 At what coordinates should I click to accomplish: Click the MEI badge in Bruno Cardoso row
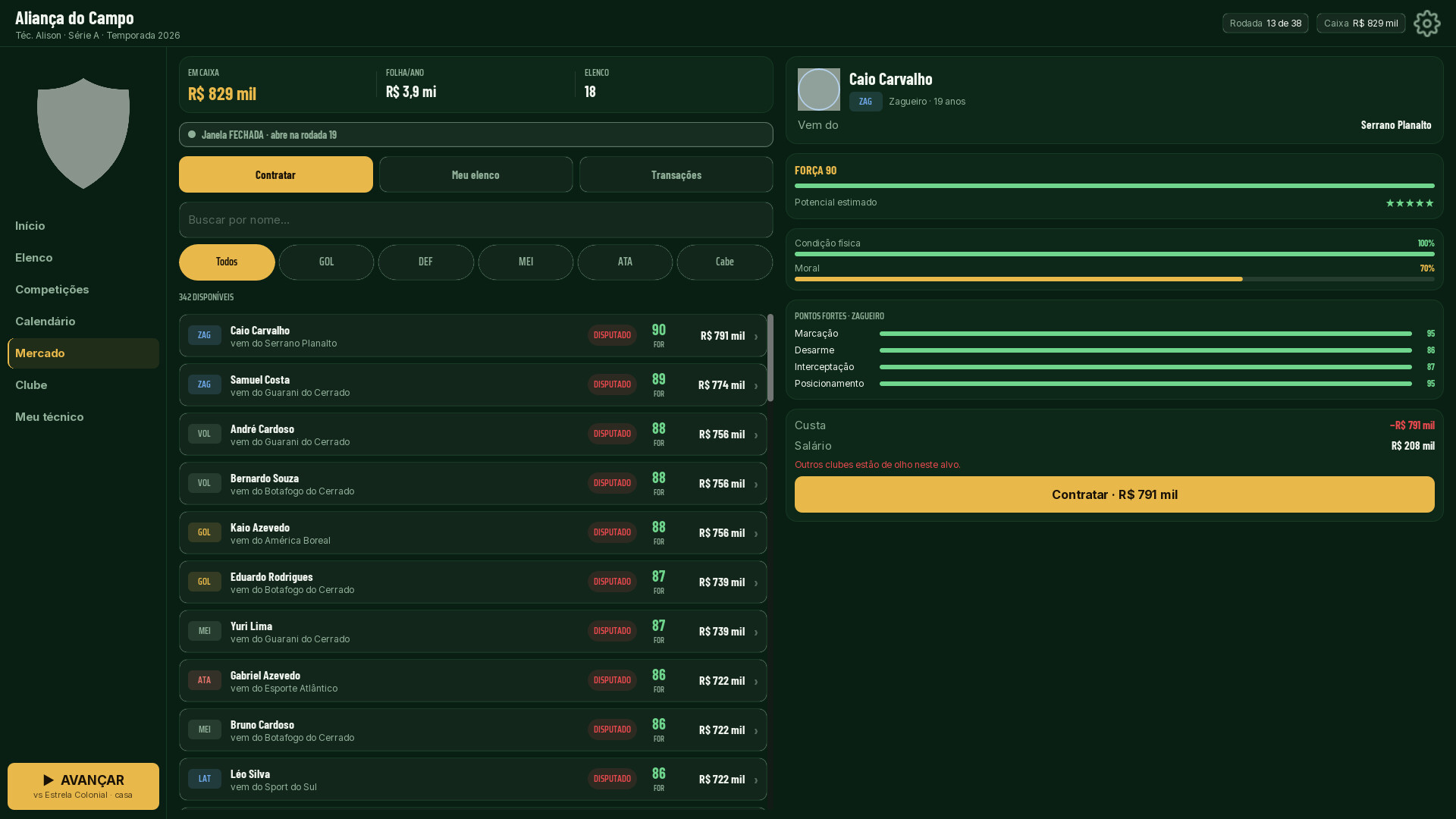[x=205, y=730]
